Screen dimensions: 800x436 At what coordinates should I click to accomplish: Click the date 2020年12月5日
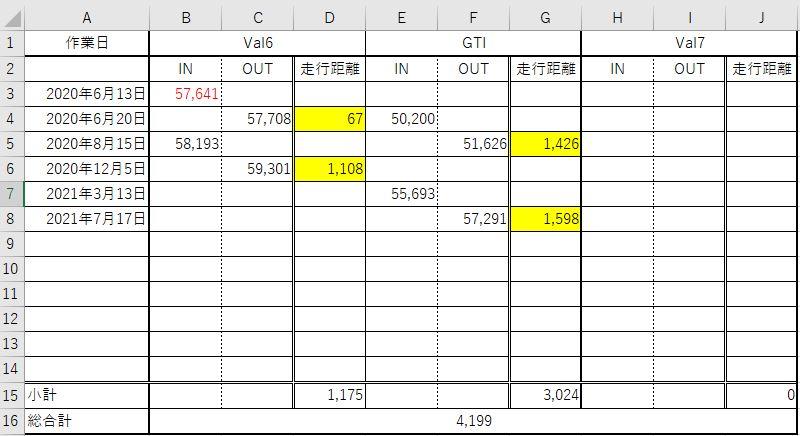click(87, 169)
